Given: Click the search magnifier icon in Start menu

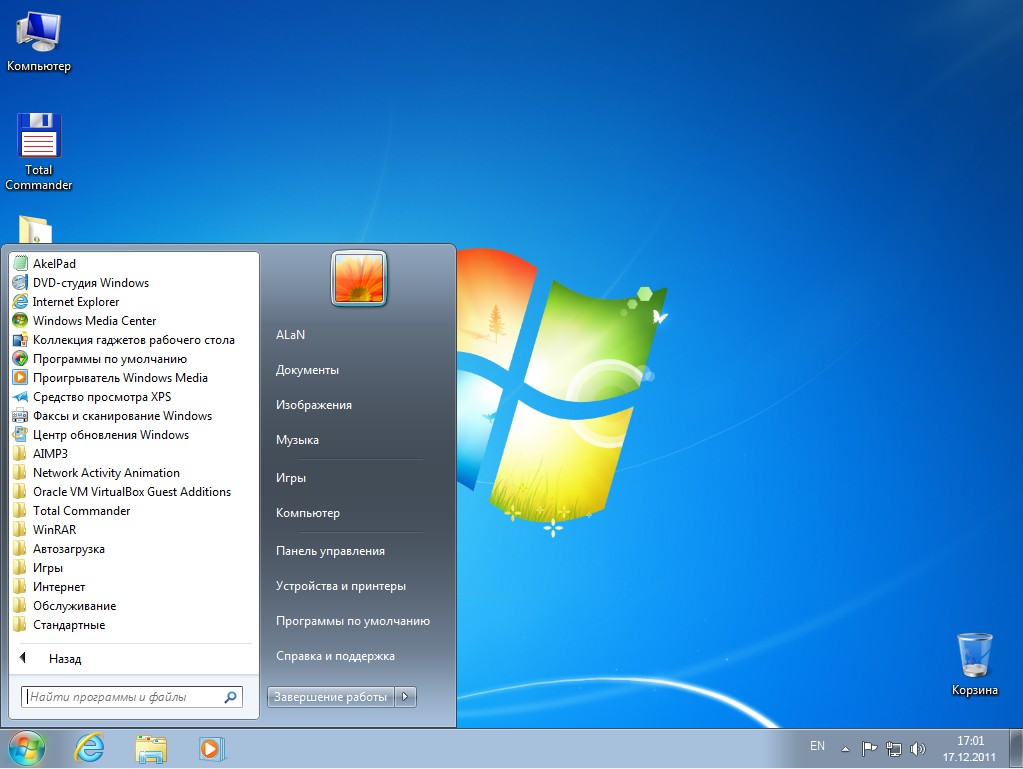Looking at the screenshot, I should [230, 697].
